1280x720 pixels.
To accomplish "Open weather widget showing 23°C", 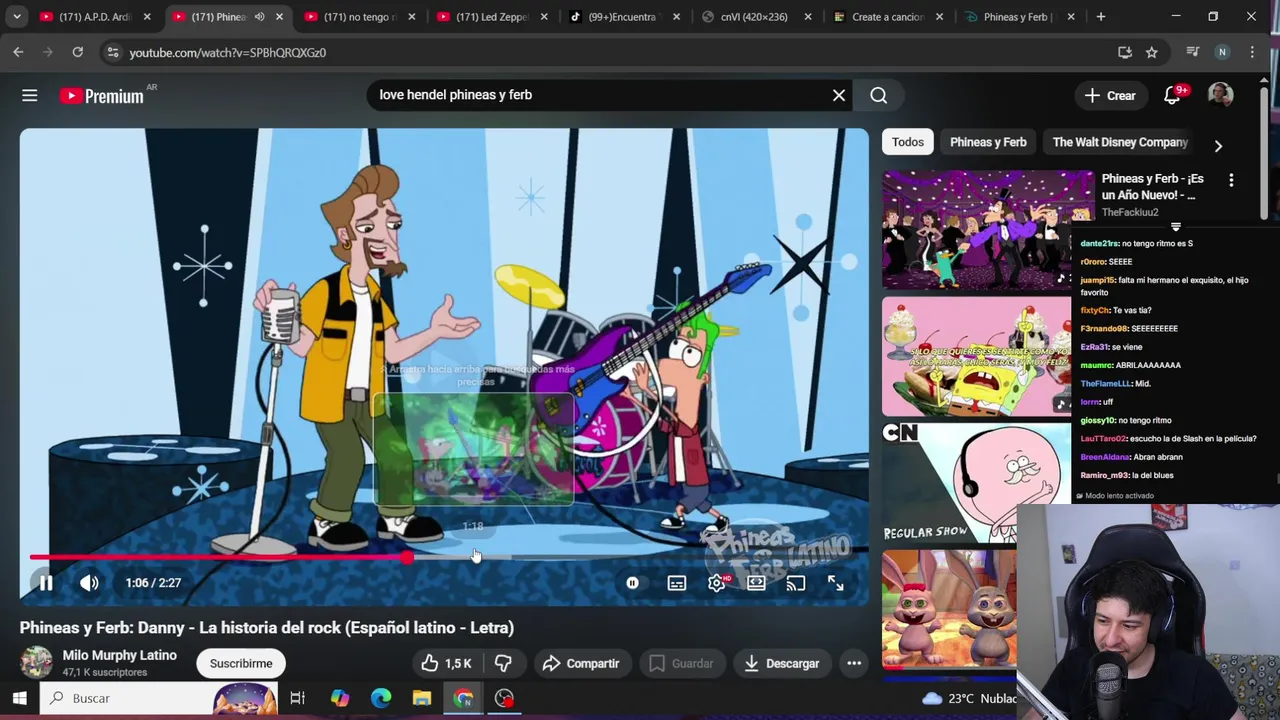I will 967,698.
